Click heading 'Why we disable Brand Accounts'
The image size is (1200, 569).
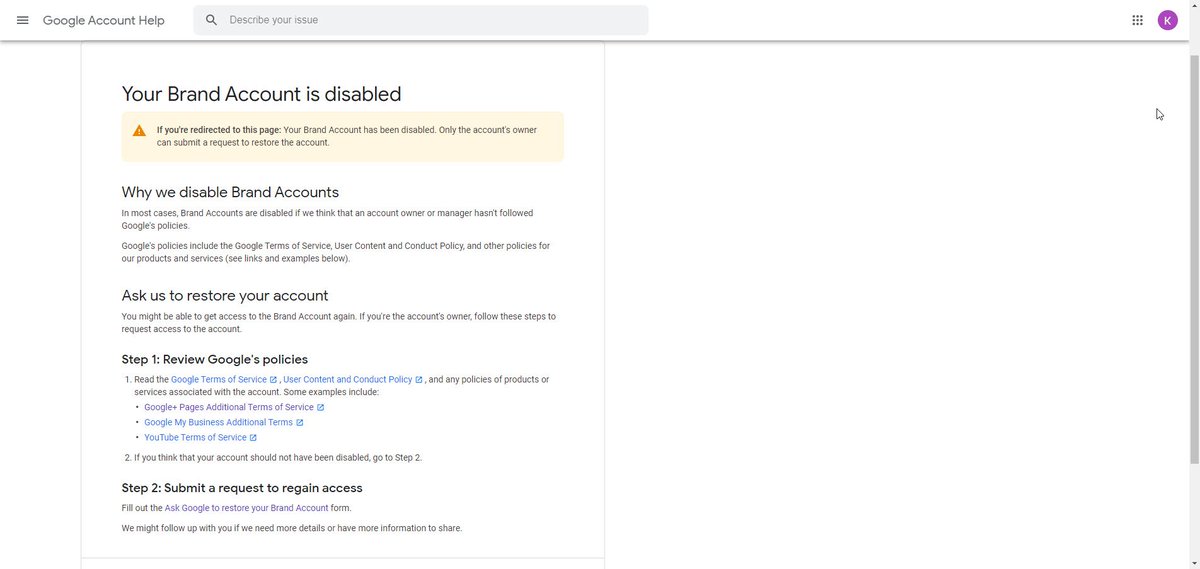pos(230,192)
